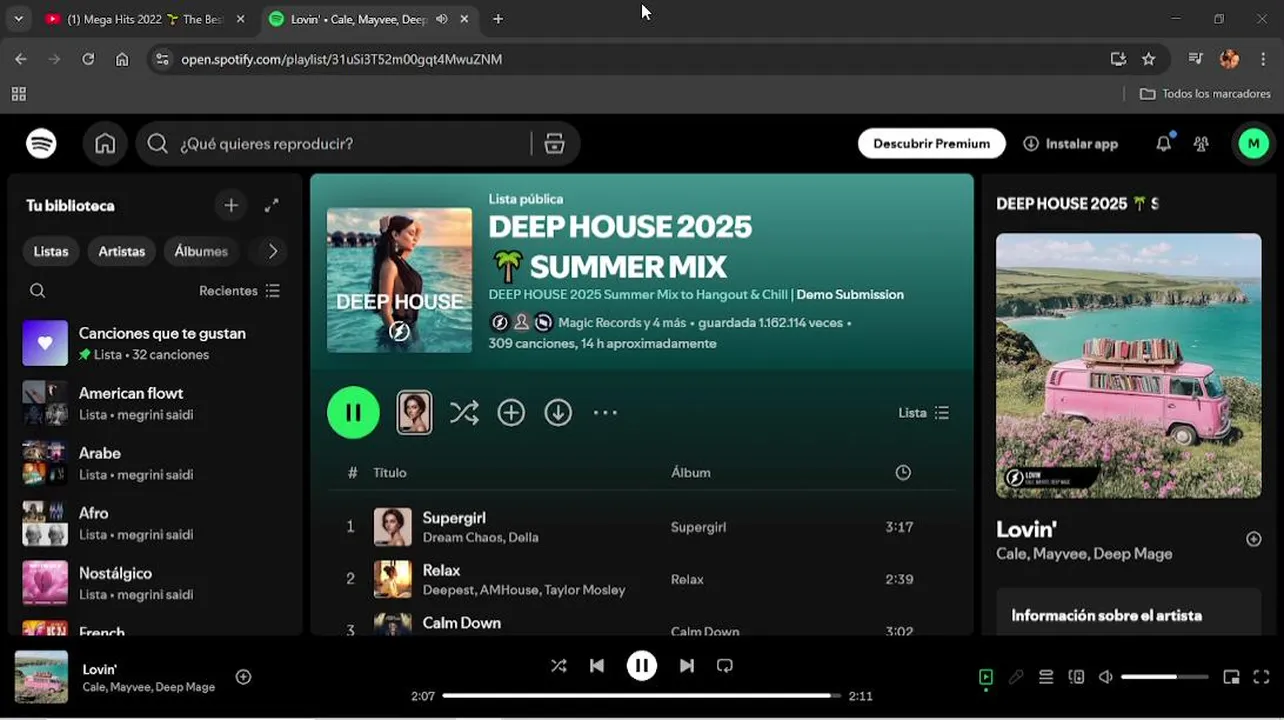1284x720 pixels.
Task: Open the Recientes sort dropdown
Action: point(240,291)
